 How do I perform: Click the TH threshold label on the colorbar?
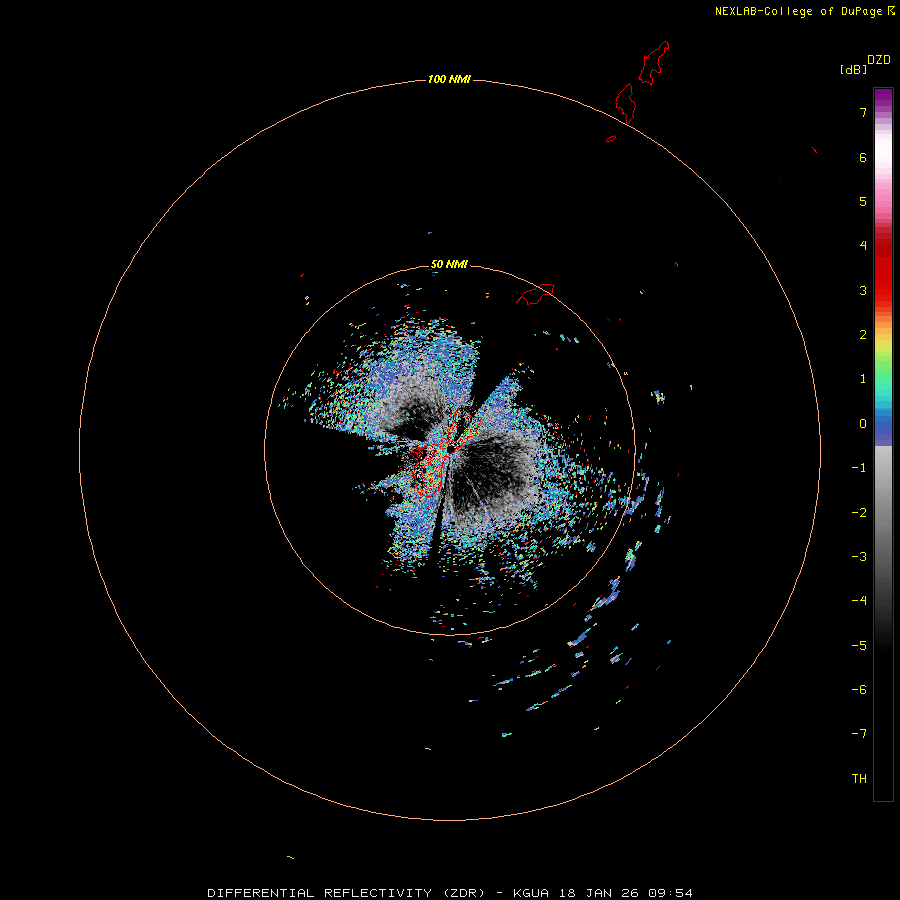pos(859,779)
